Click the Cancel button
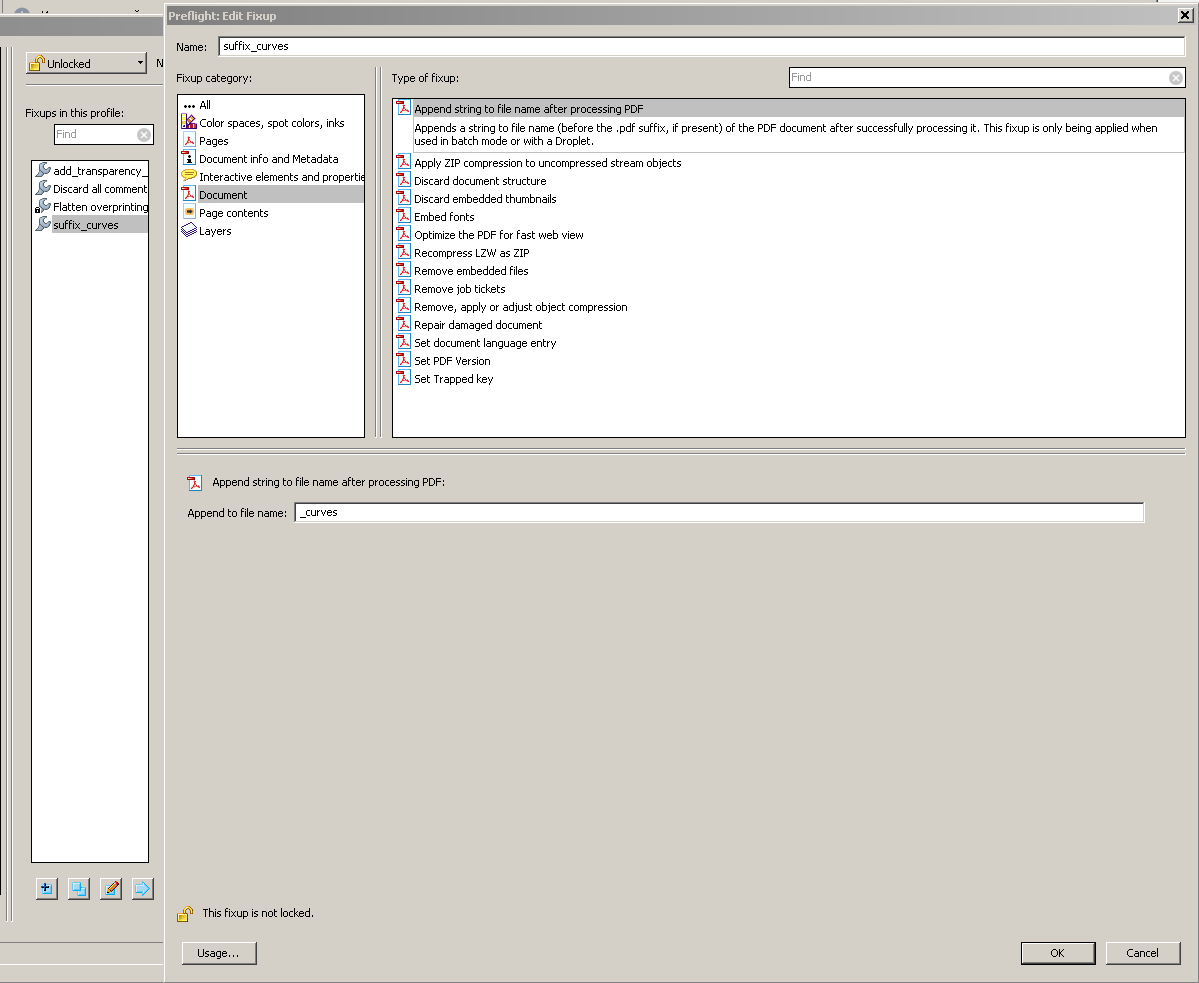 (x=1142, y=952)
